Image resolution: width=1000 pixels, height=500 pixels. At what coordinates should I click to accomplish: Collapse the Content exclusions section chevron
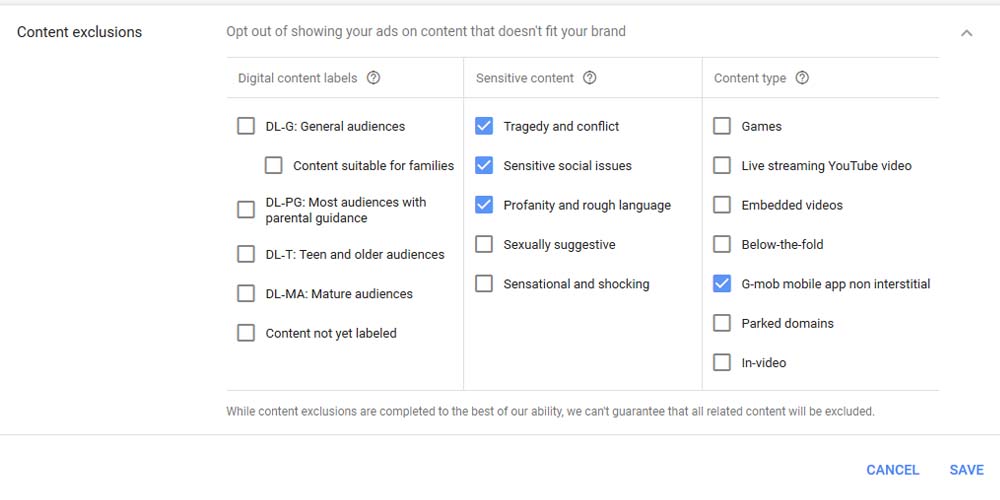[x=966, y=33]
